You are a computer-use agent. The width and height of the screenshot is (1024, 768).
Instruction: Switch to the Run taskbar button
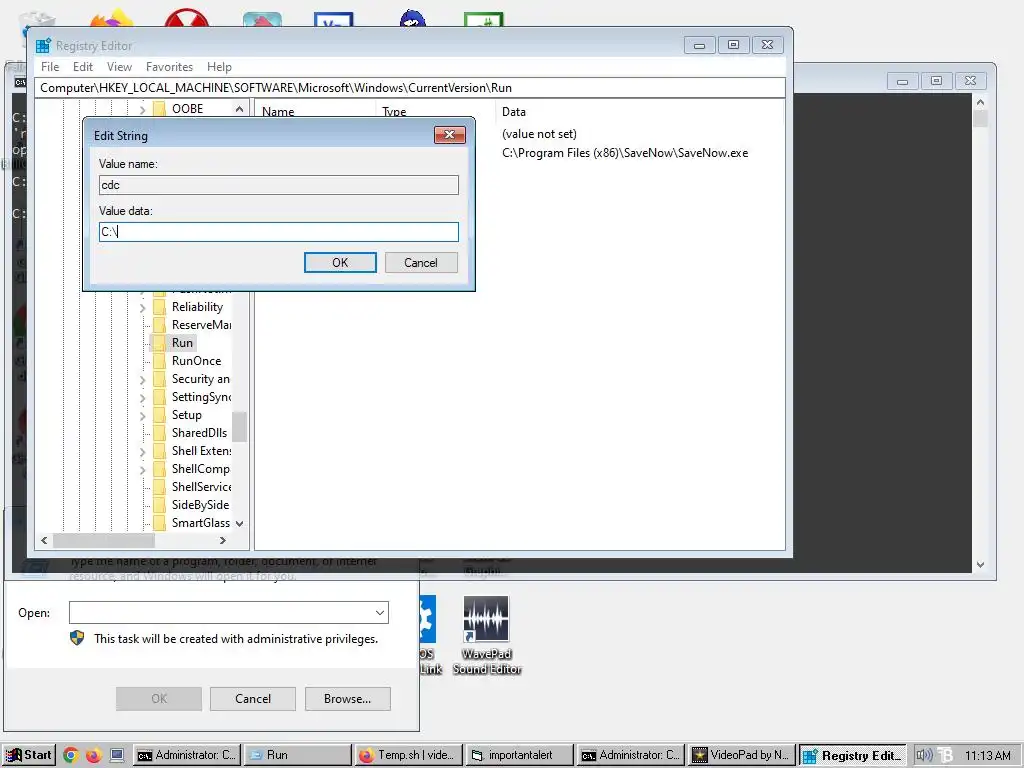tap(297, 755)
